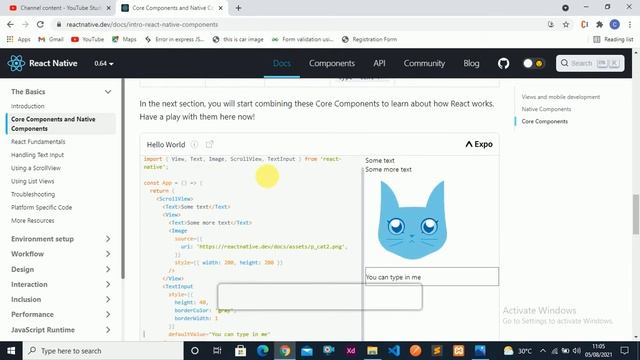Image resolution: width=640 pixels, height=360 pixels.
Task: Open Using List Views link
Action: pos(33,181)
